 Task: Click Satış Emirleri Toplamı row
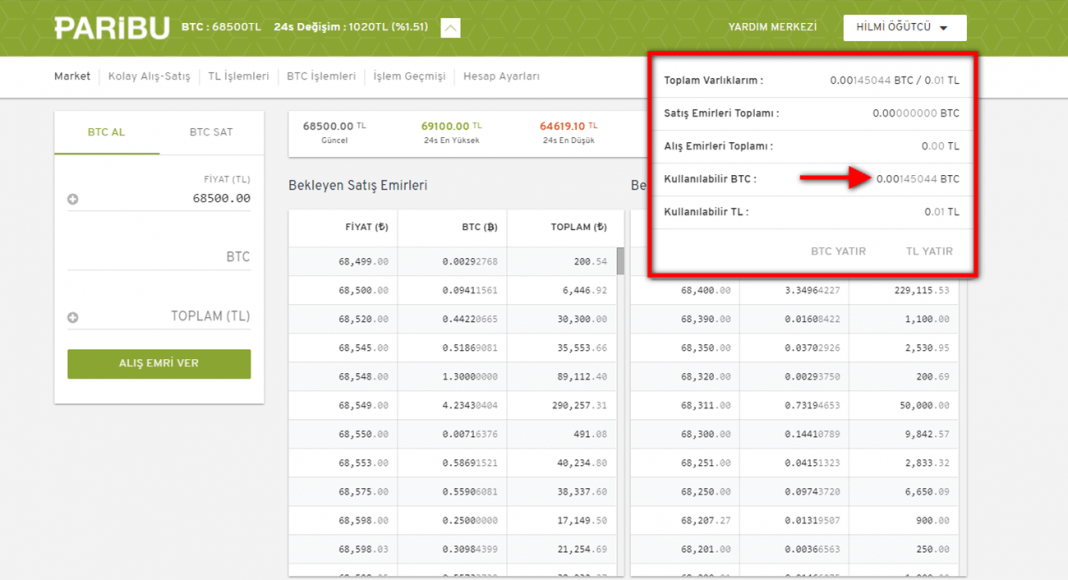pyautogui.click(x=811, y=113)
